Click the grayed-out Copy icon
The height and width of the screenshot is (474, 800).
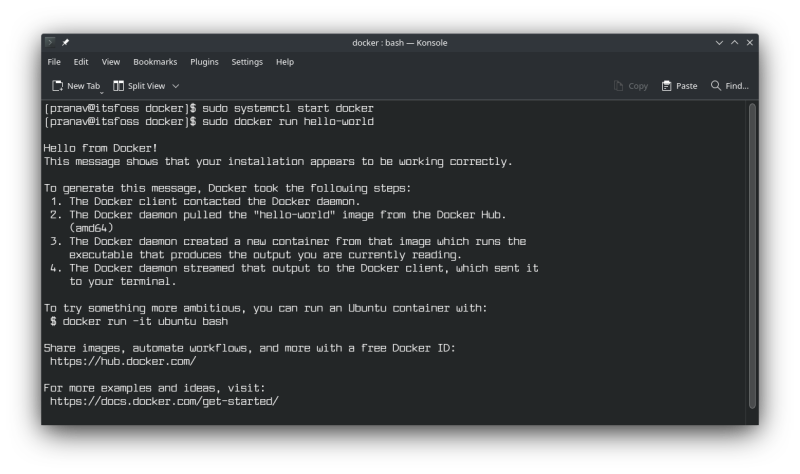click(x=619, y=86)
